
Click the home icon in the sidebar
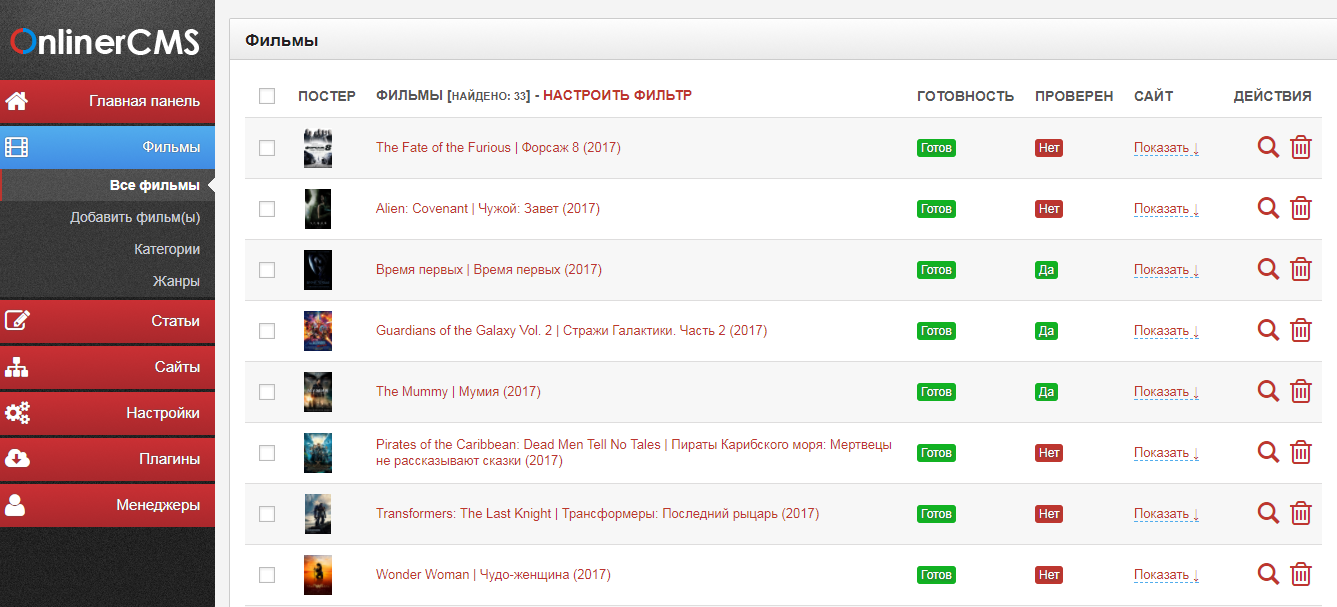tap(17, 101)
